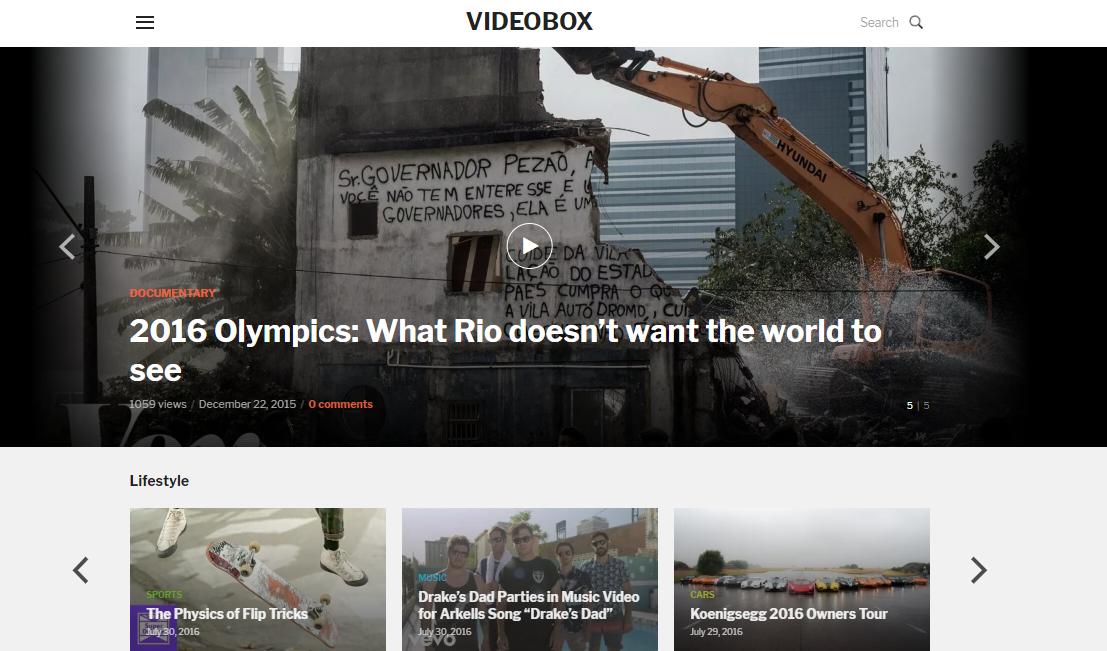Open the DOCUMENTARY category label
Viewport: 1107px width, 651px height.
tap(173, 293)
